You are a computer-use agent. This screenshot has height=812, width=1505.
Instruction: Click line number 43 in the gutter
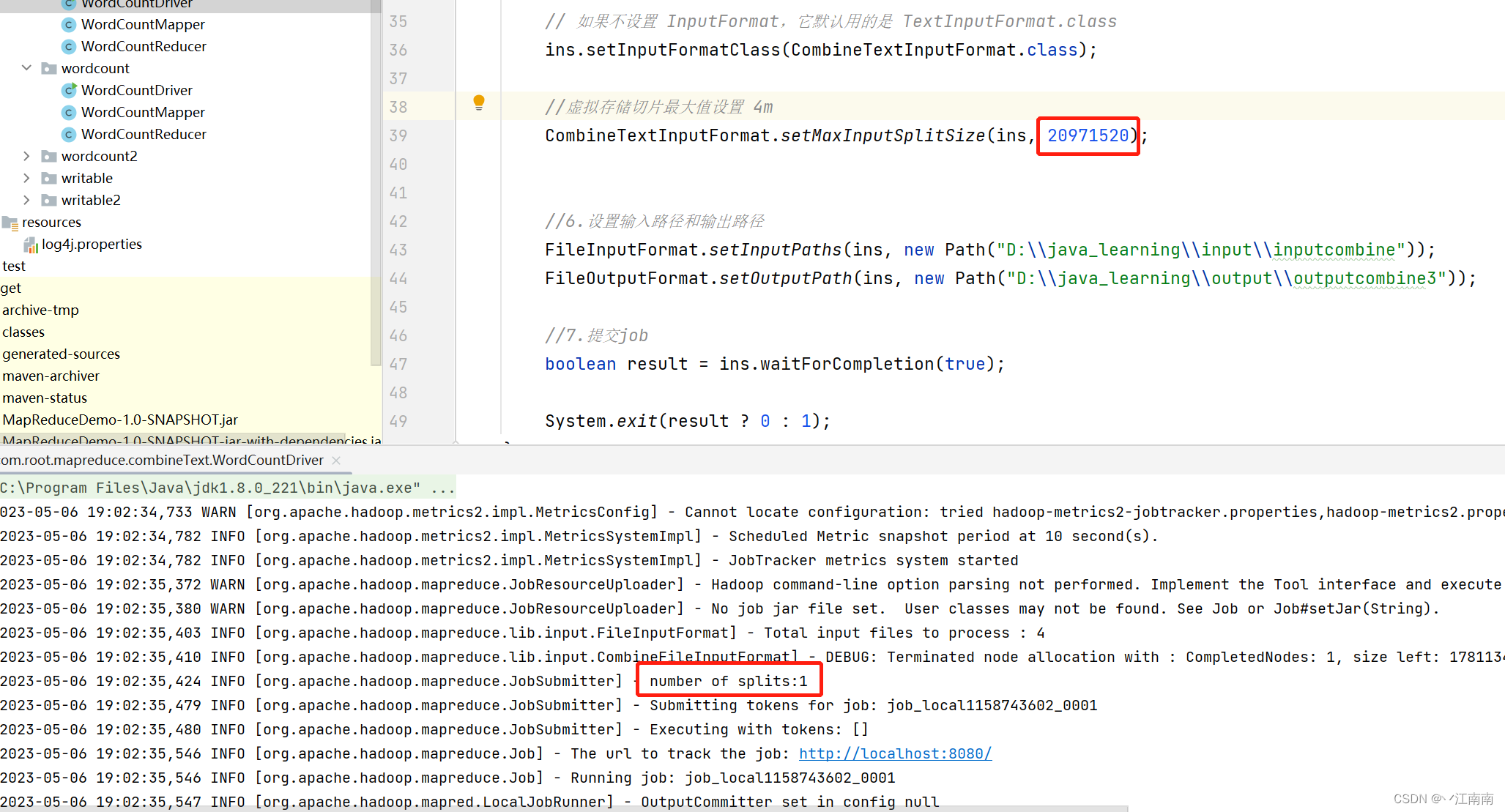click(x=398, y=250)
